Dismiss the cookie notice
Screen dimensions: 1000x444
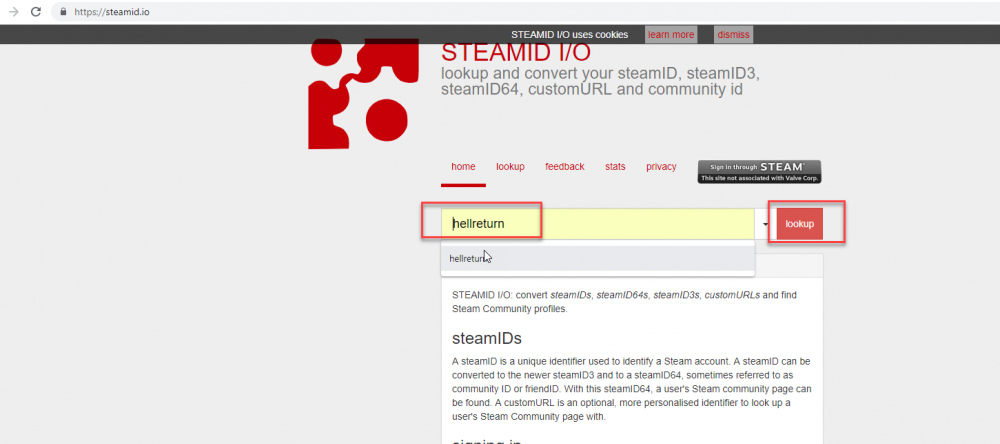733,34
